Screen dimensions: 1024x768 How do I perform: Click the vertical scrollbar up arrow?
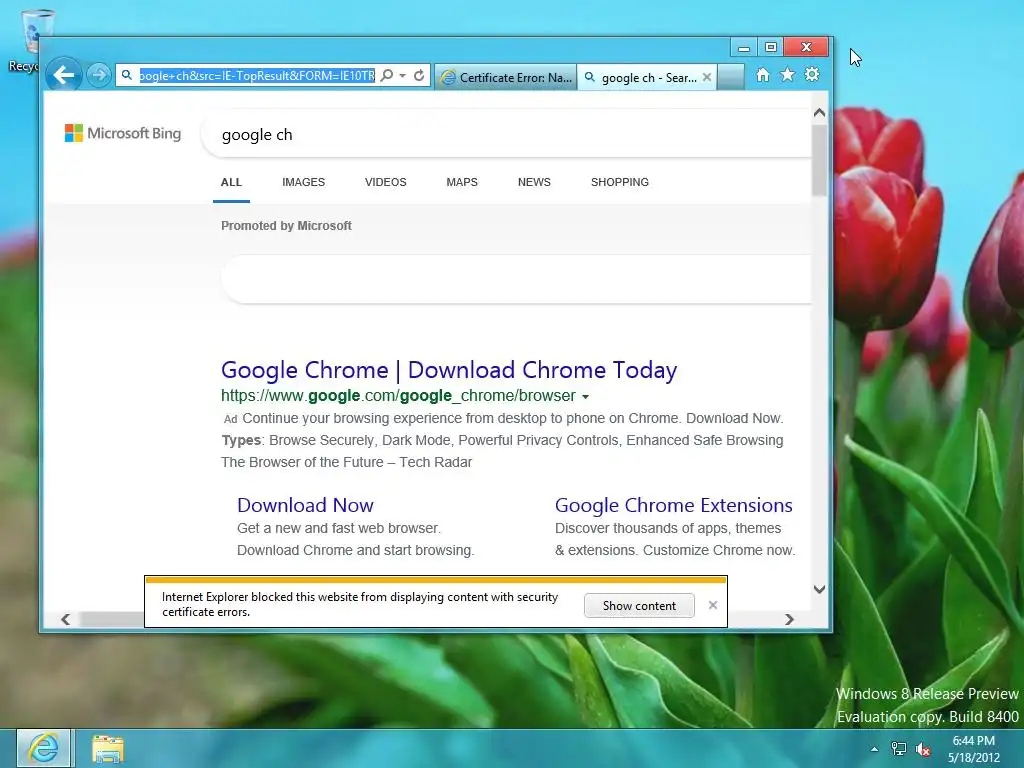click(820, 113)
